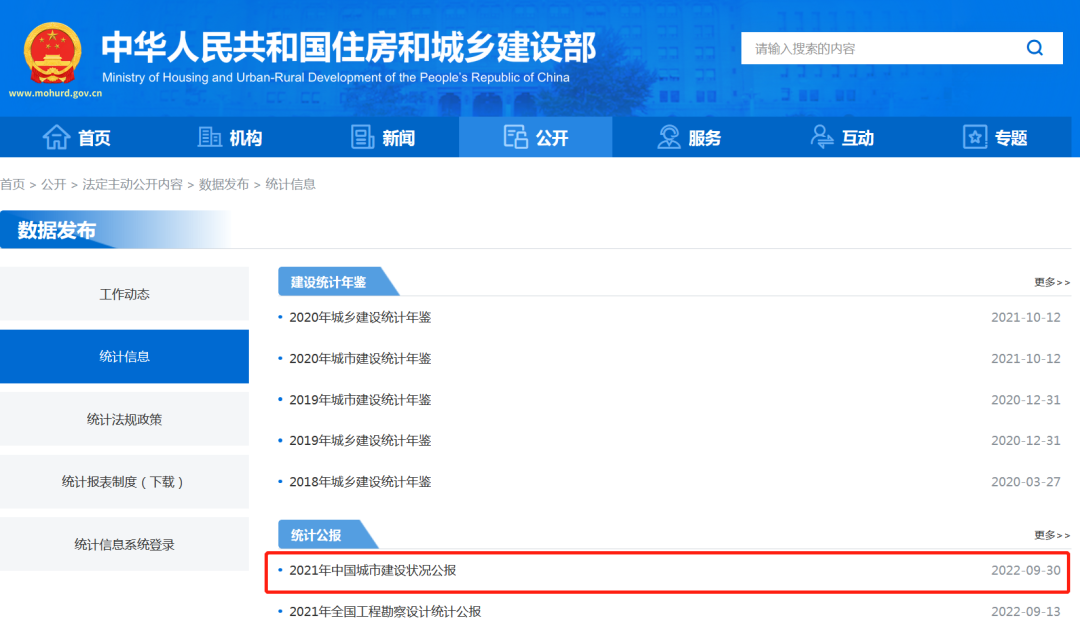The image size is (1080, 639).
Task: Expand 更多 for 建设统计年鉴 section
Action: 1052,283
